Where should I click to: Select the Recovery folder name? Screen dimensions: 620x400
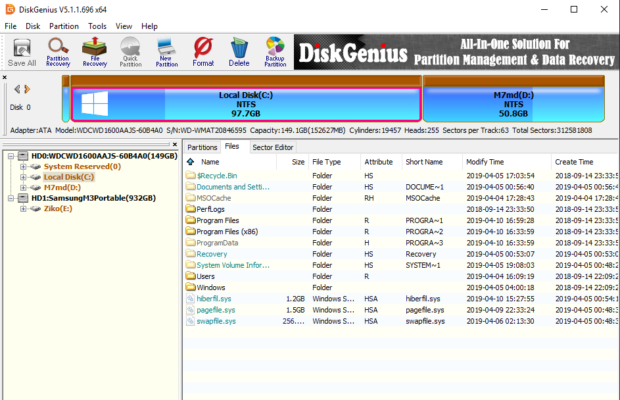(212, 254)
